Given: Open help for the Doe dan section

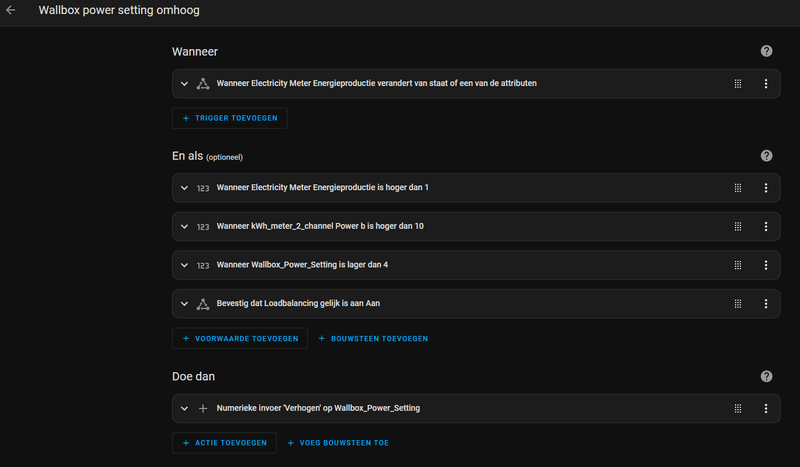Looking at the screenshot, I should tap(766, 376).
